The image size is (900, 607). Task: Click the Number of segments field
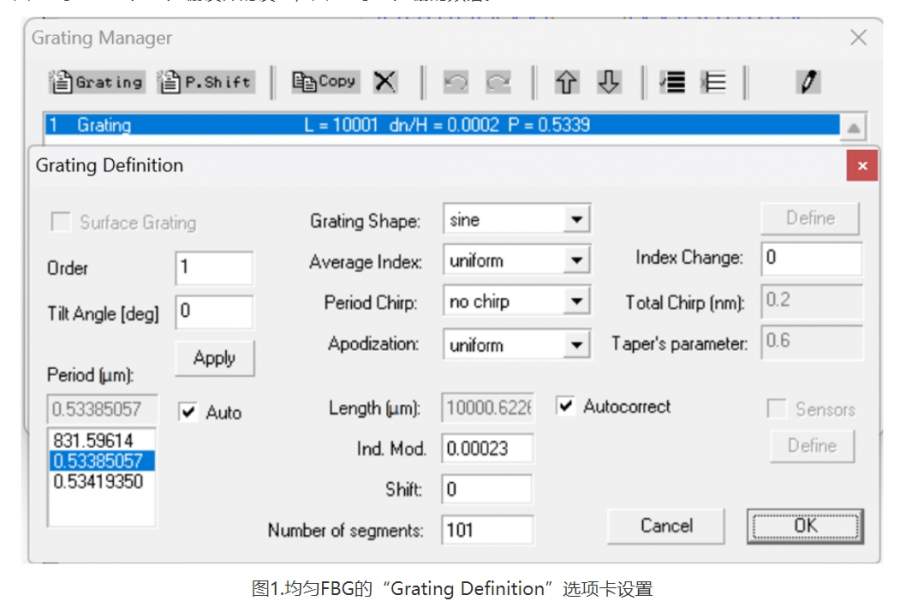point(488,530)
